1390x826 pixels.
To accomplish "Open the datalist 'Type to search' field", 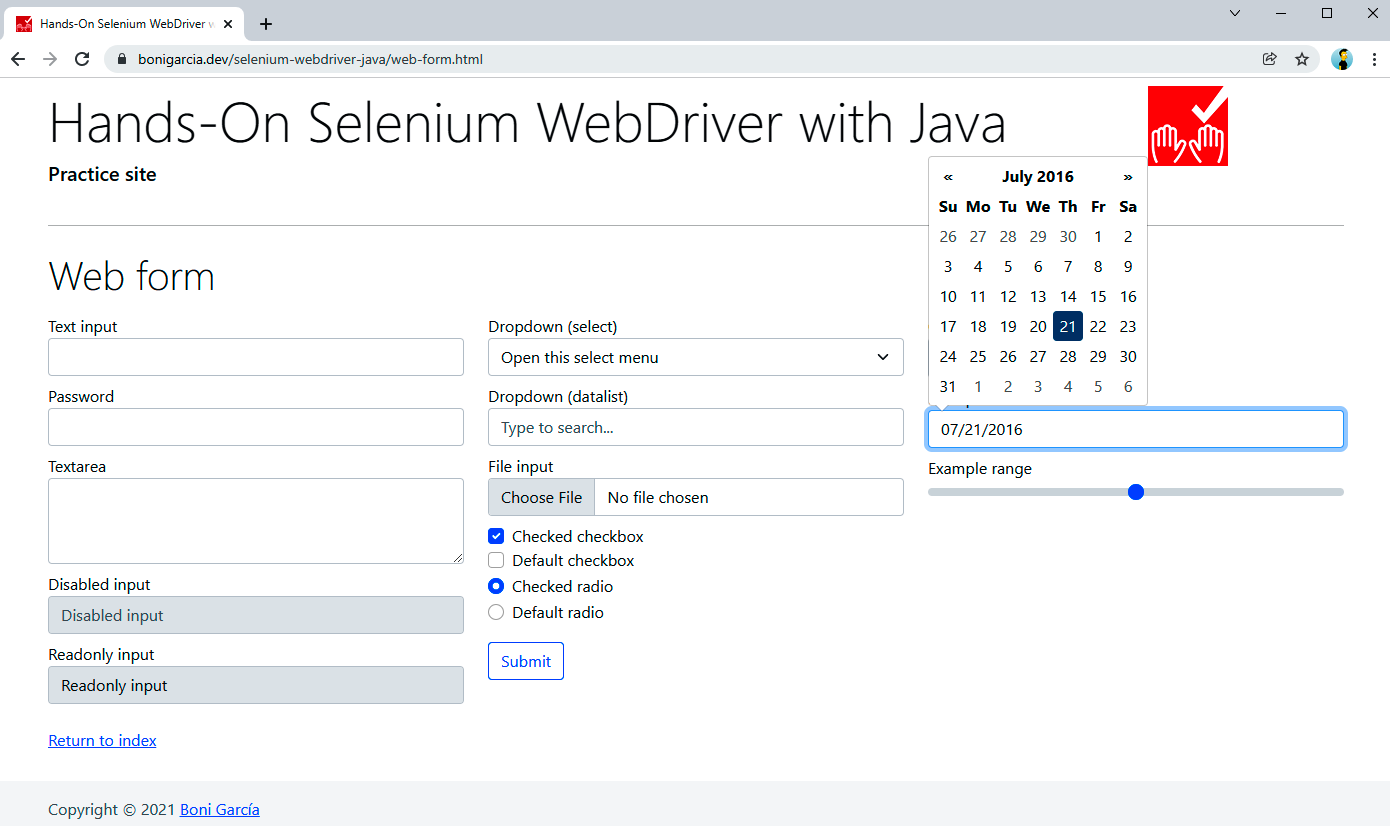I will 695,428.
